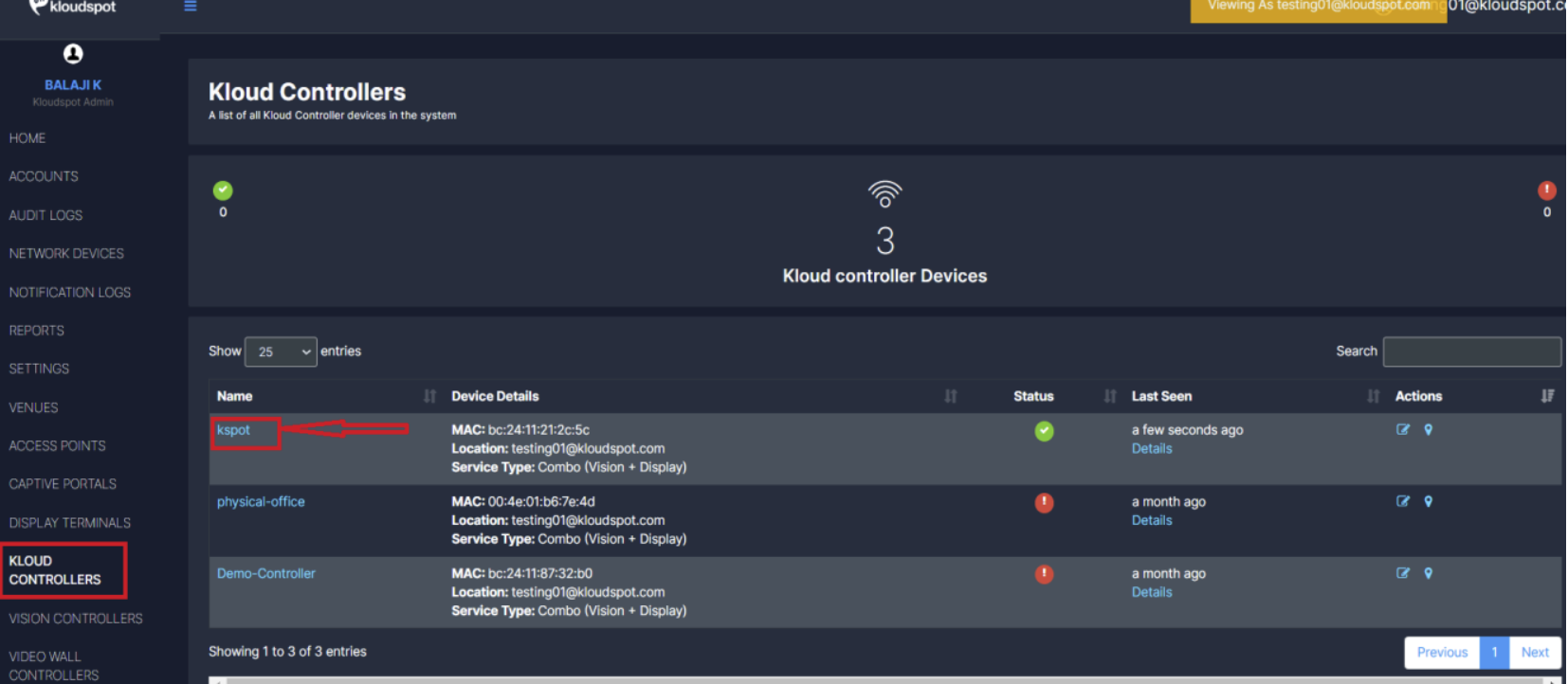
Task: Click the green online count icon
Action: (x=223, y=190)
